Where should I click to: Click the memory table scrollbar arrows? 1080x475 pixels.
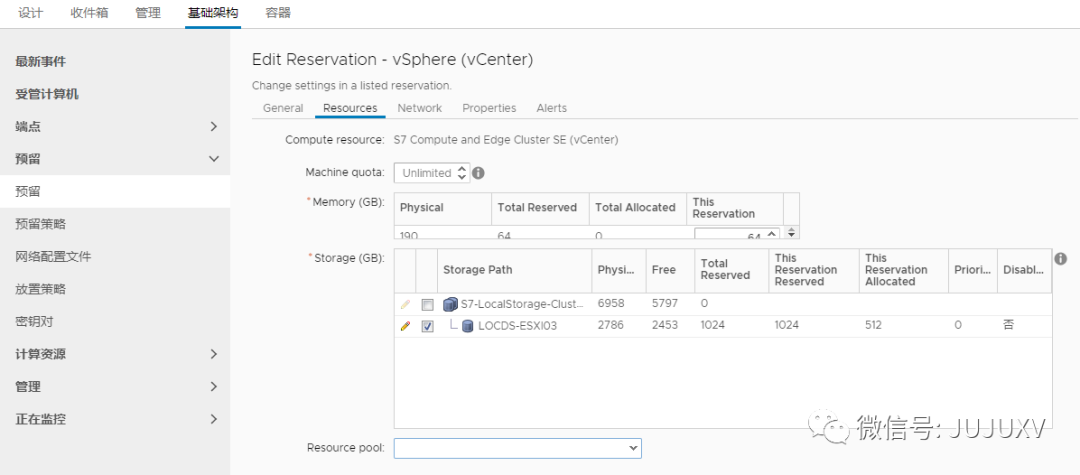click(x=791, y=232)
